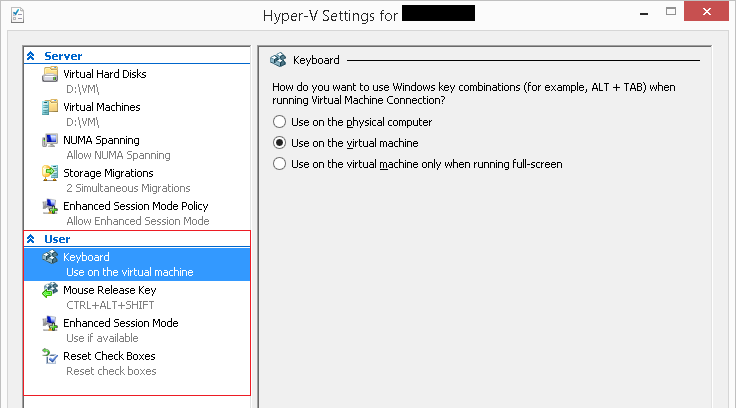Open Virtual Hard Disks settings
736x408 pixels.
pyautogui.click(x=105, y=74)
